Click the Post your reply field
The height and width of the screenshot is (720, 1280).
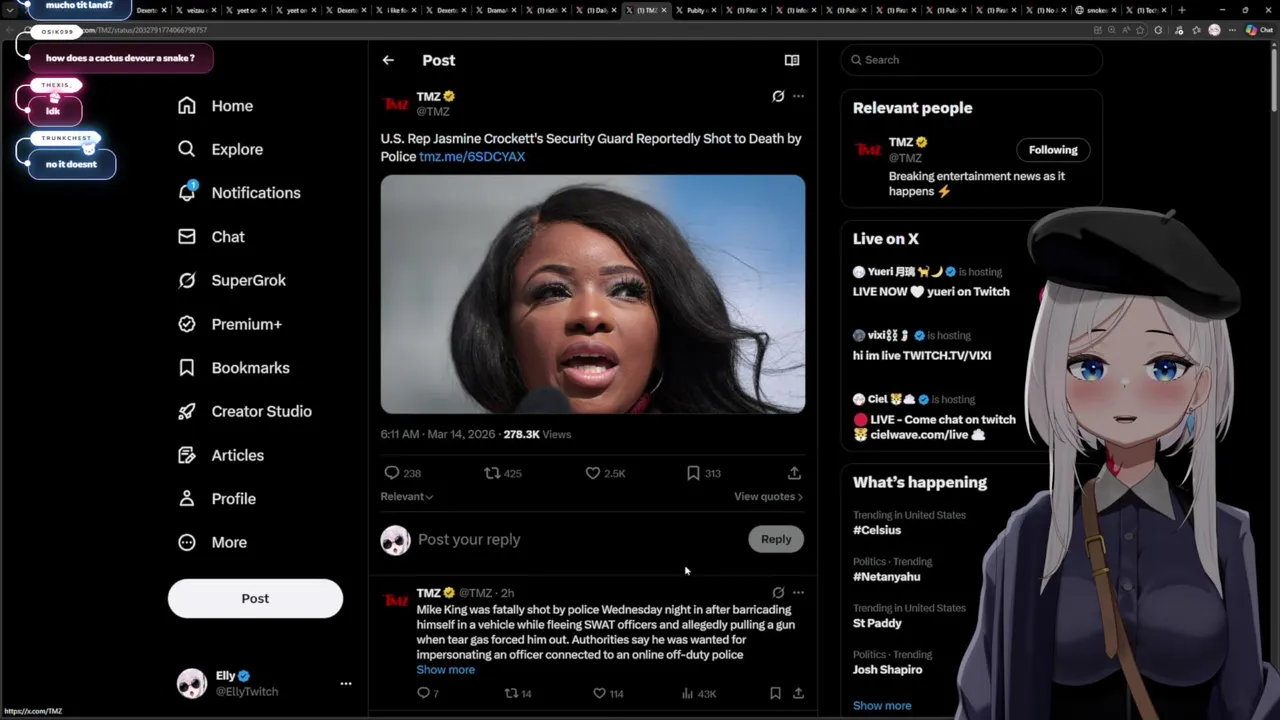(575, 540)
